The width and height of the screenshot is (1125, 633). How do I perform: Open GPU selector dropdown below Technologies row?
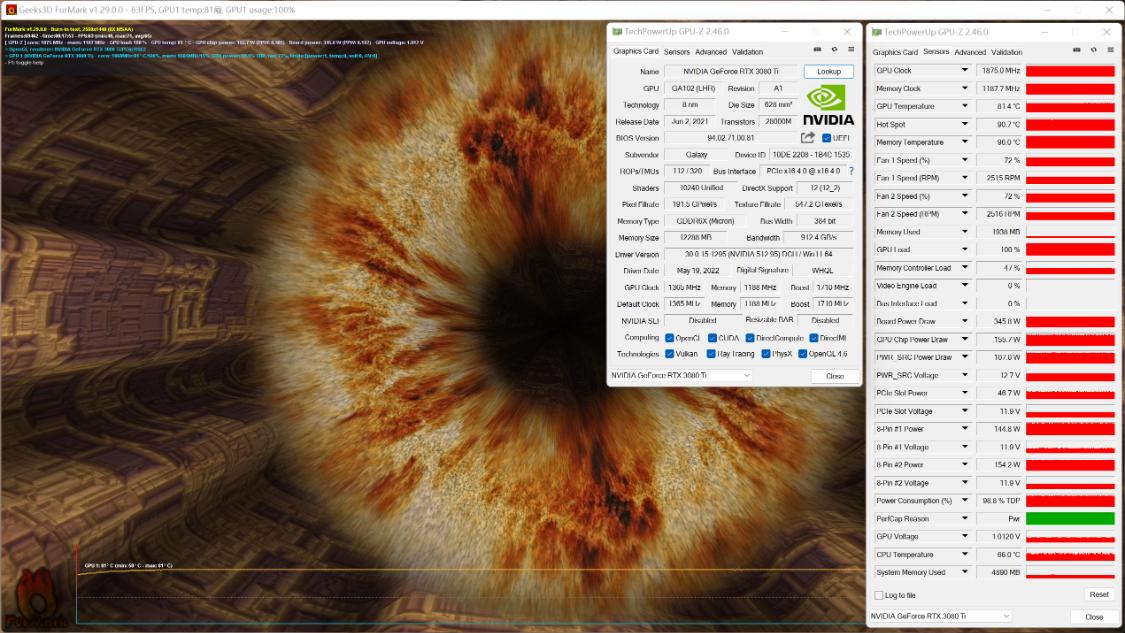680,375
